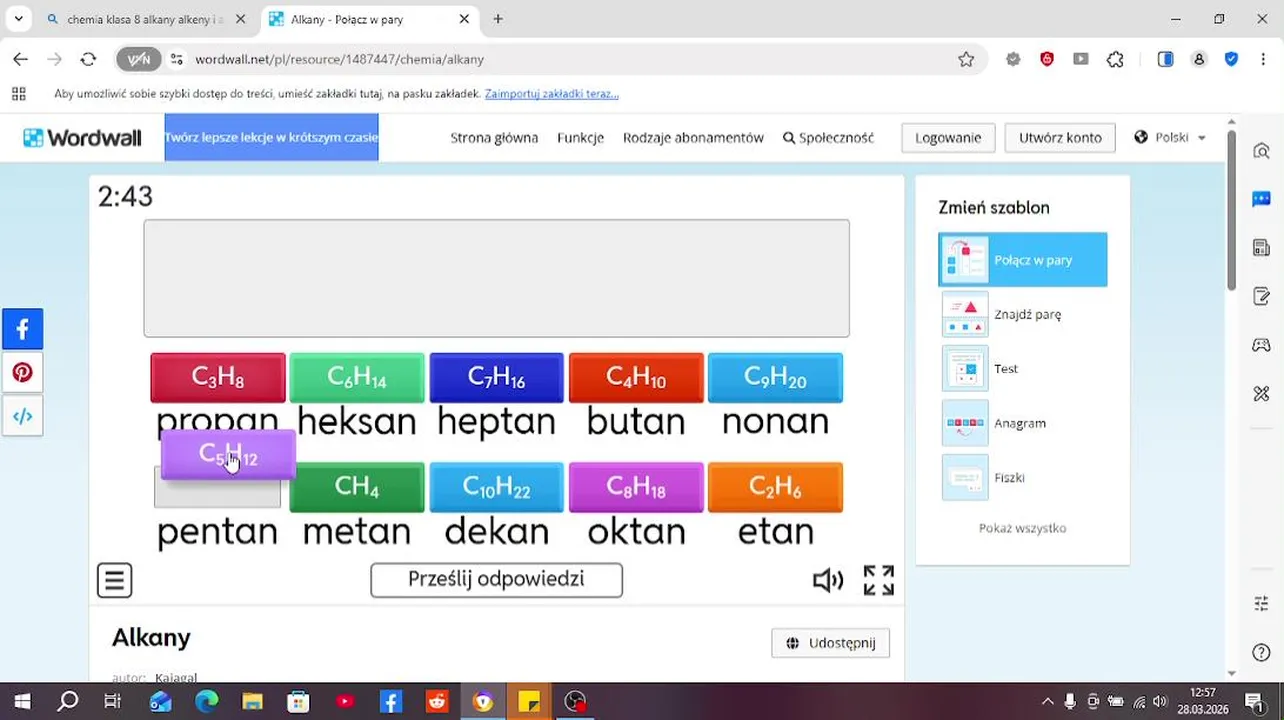Click Pokaż wszystko templates link
Image resolution: width=1284 pixels, height=720 pixels.
click(1022, 528)
